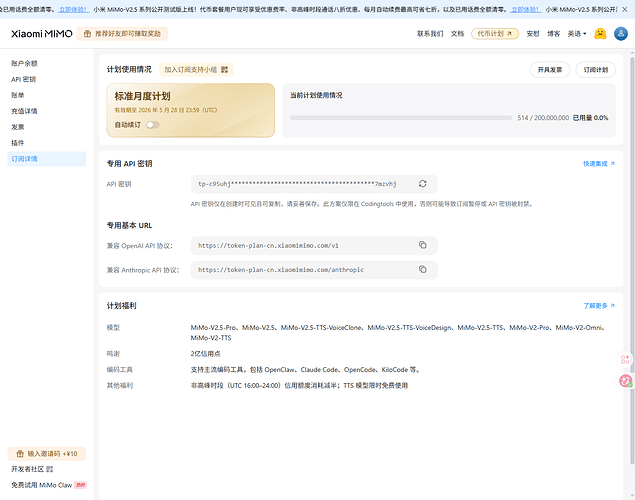Open the user avatar profile menu

(620, 34)
